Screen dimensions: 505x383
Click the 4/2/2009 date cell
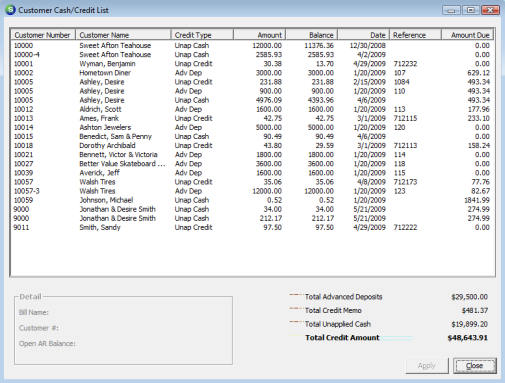coord(371,55)
